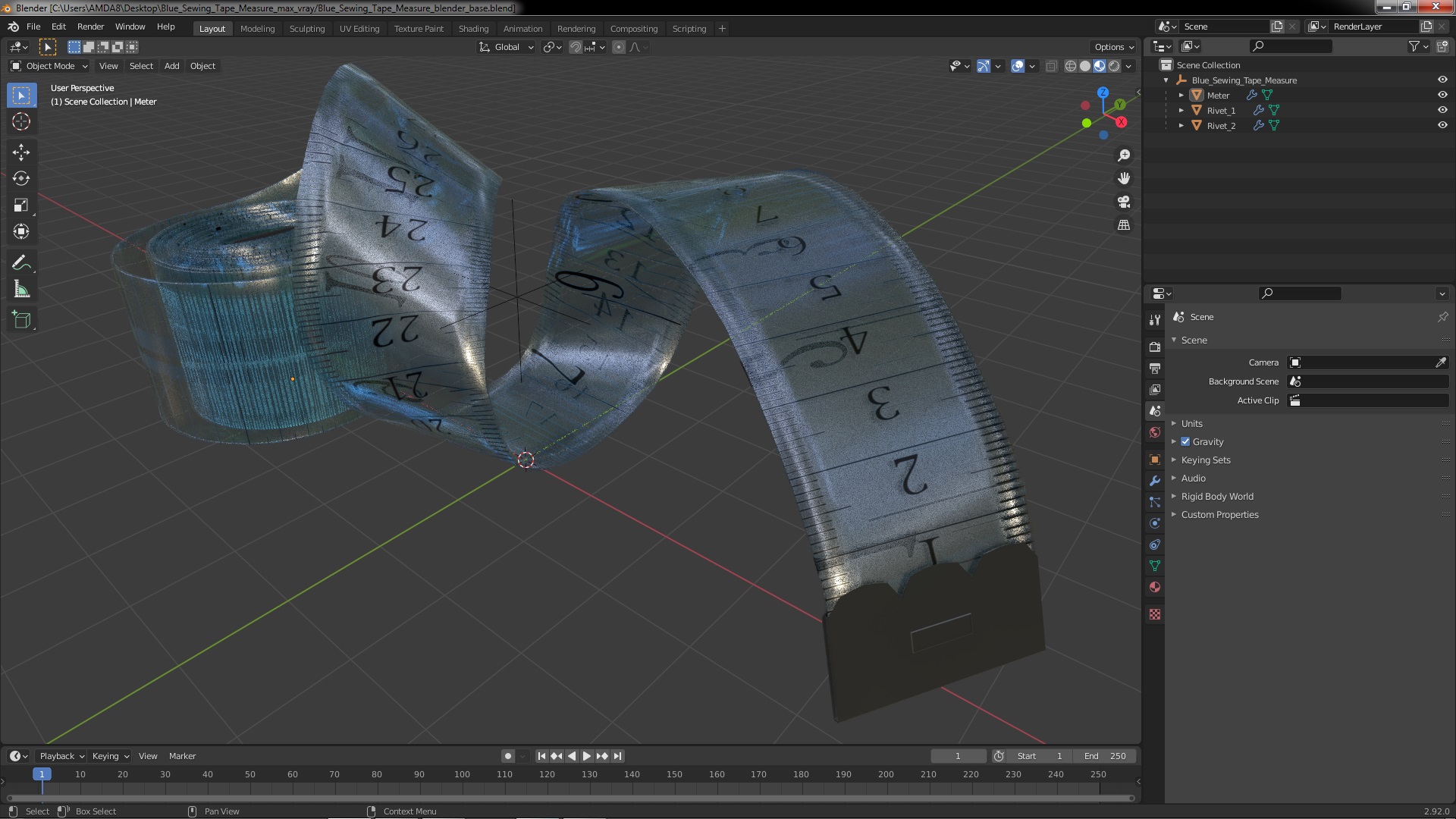Switch to Solid shading mode
1456x819 pixels.
1085,66
